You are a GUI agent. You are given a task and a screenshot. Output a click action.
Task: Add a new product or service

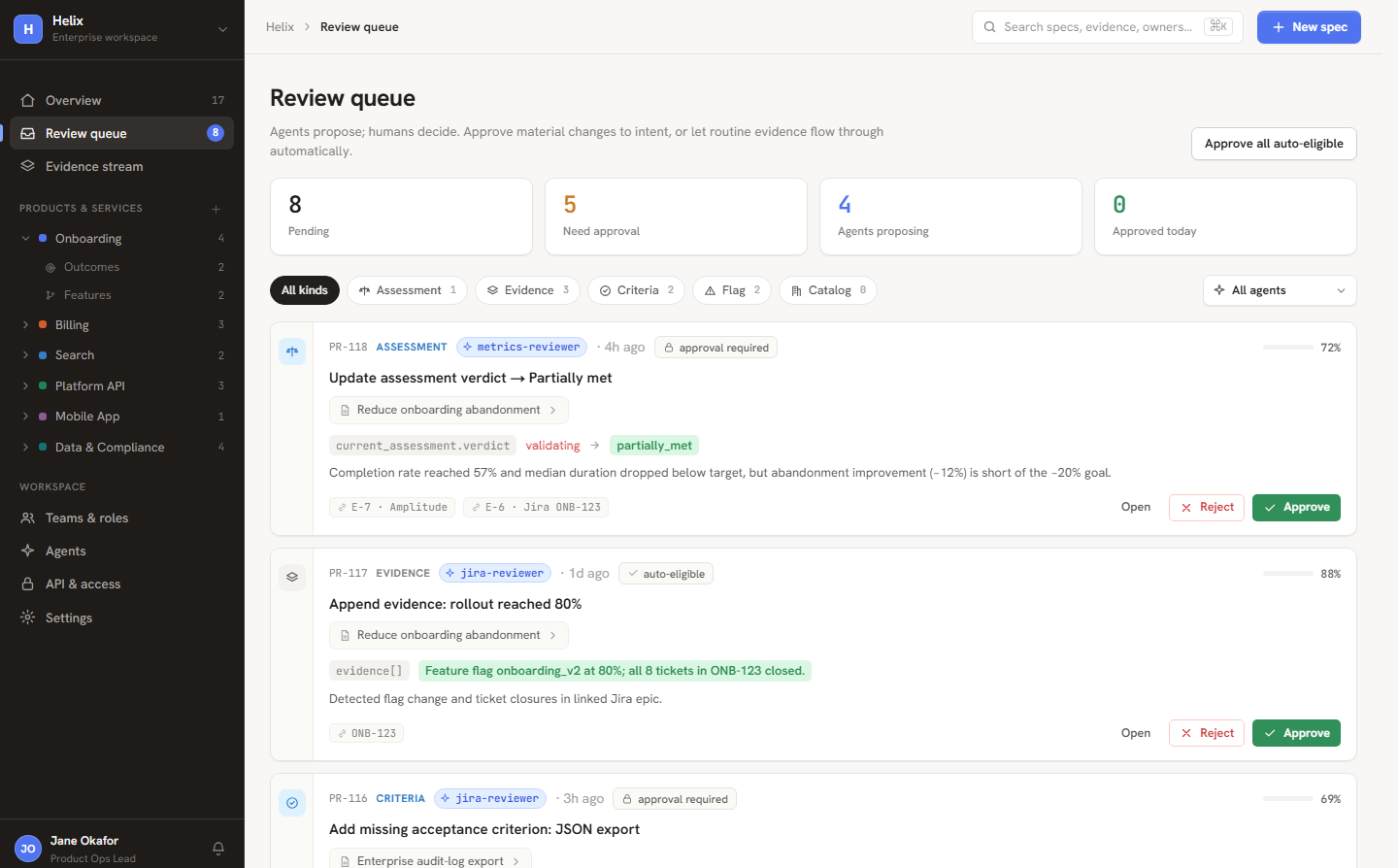[216, 209]
